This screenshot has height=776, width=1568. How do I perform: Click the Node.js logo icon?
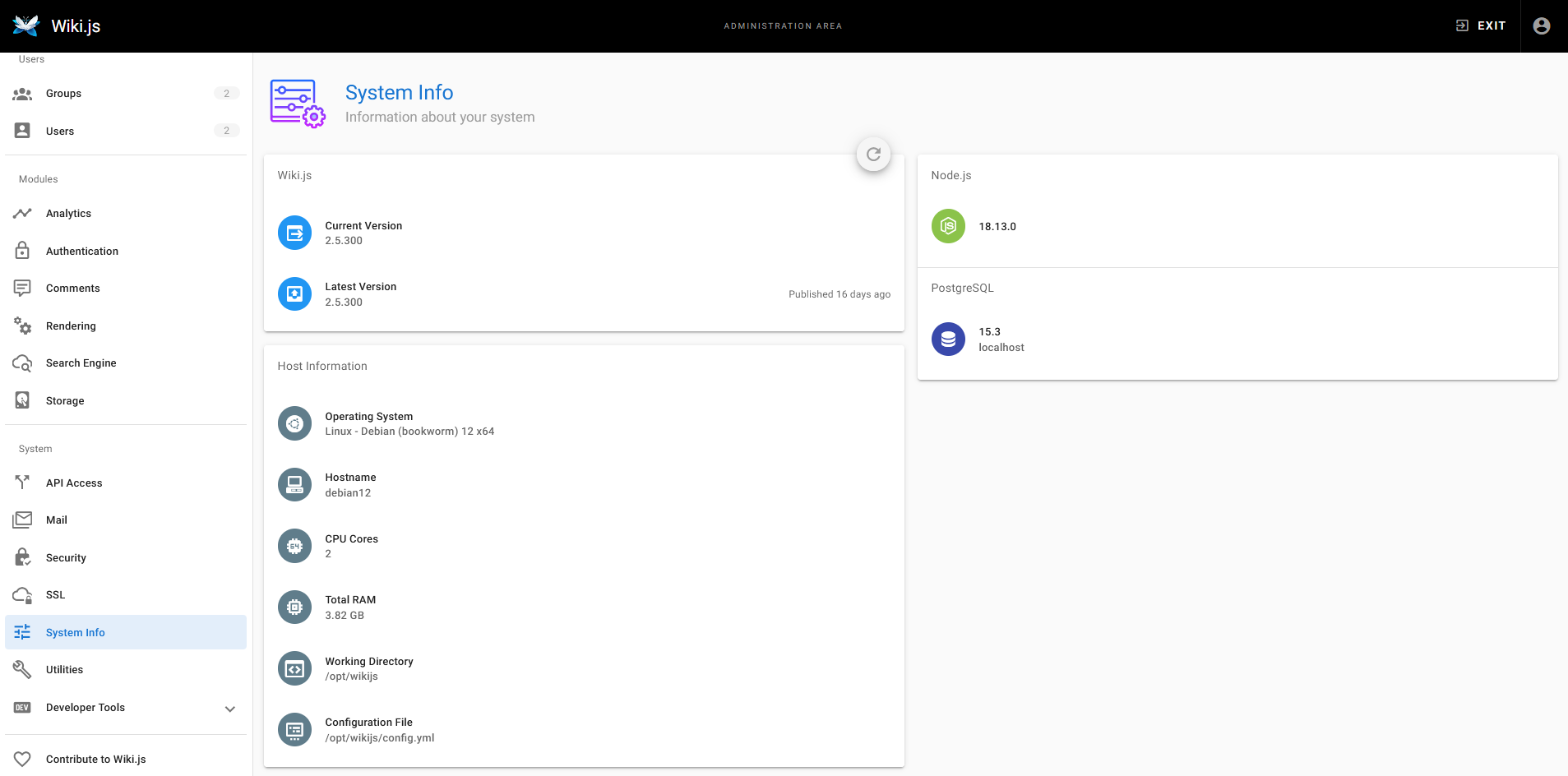[x=948, y=226]
